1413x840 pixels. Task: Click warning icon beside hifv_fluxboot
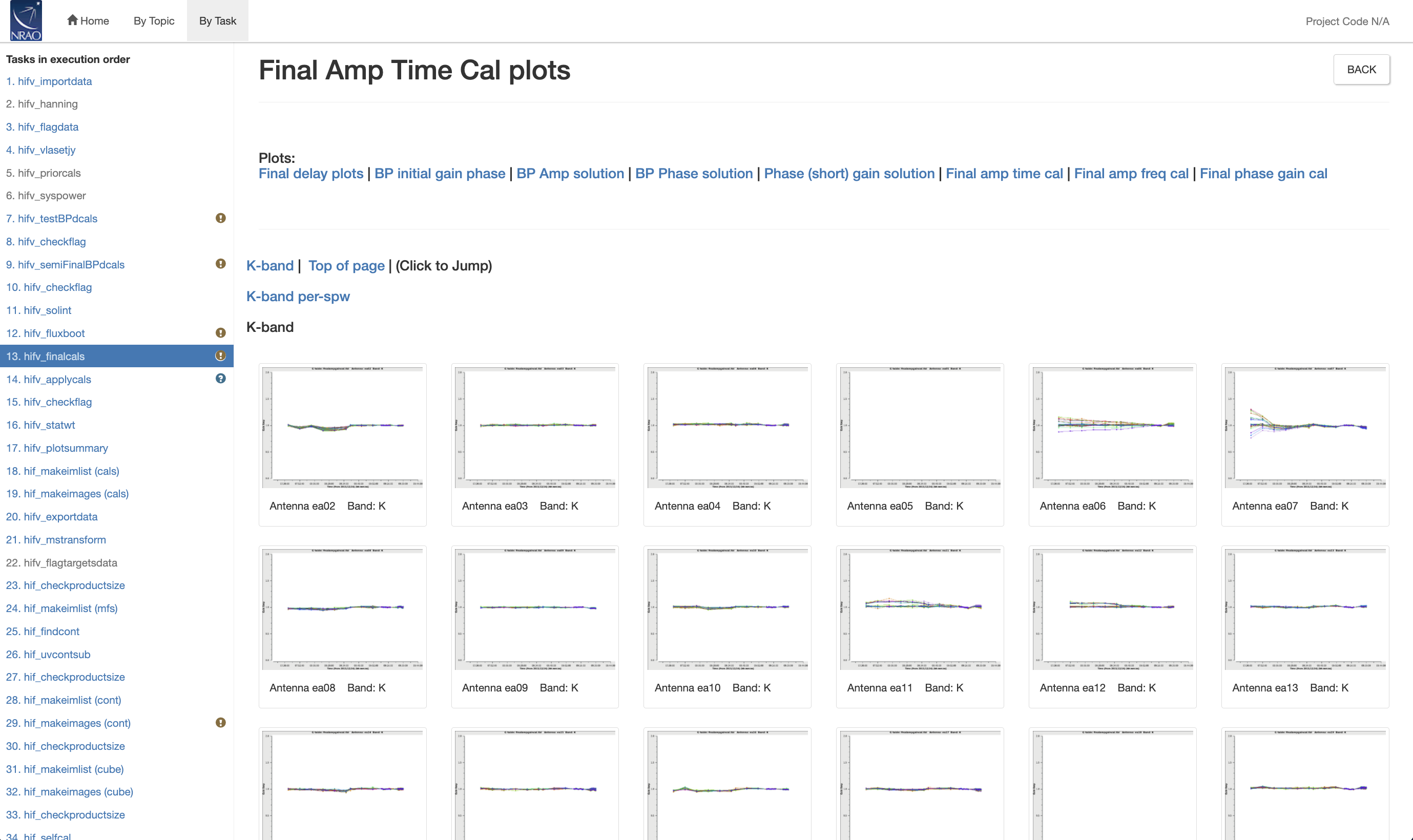221,333
